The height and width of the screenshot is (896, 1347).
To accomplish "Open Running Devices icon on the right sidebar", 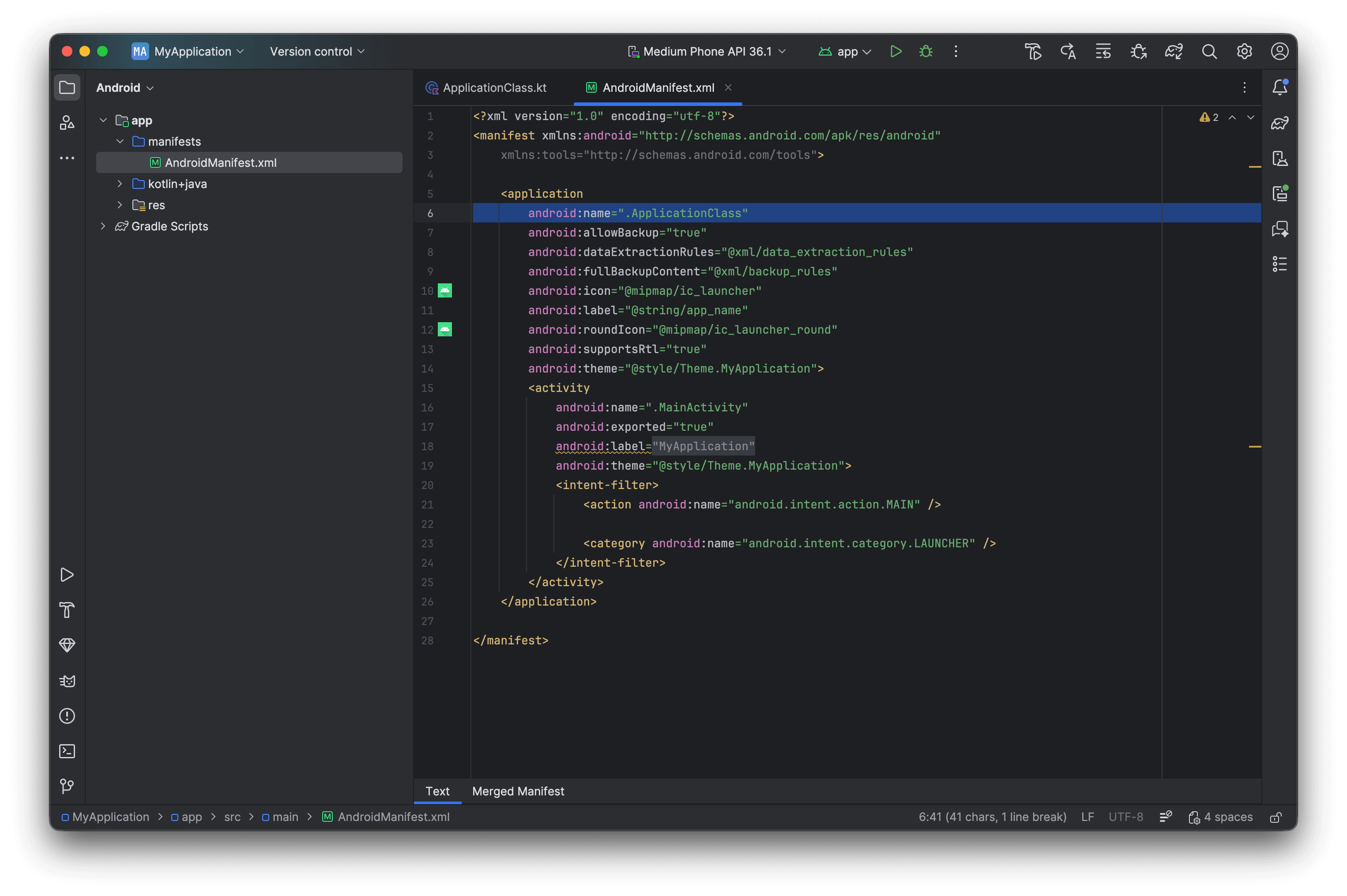I will pyautogui.click(x=1279, y=193).
